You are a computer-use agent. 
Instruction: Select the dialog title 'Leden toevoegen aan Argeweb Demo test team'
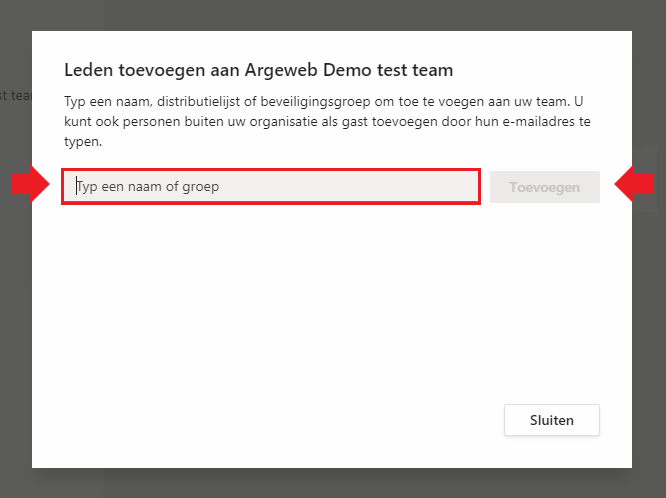258,70
